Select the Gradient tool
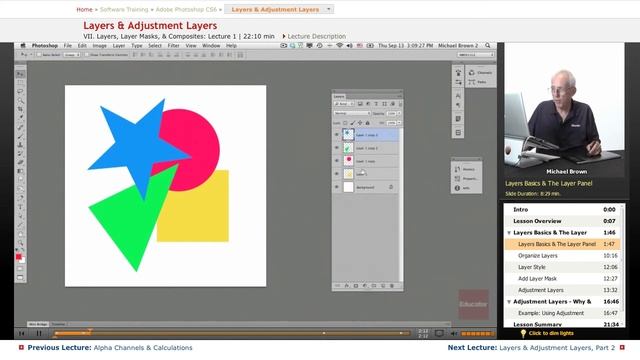This screenshot has width=640, height=360. (x=20, y=171)
